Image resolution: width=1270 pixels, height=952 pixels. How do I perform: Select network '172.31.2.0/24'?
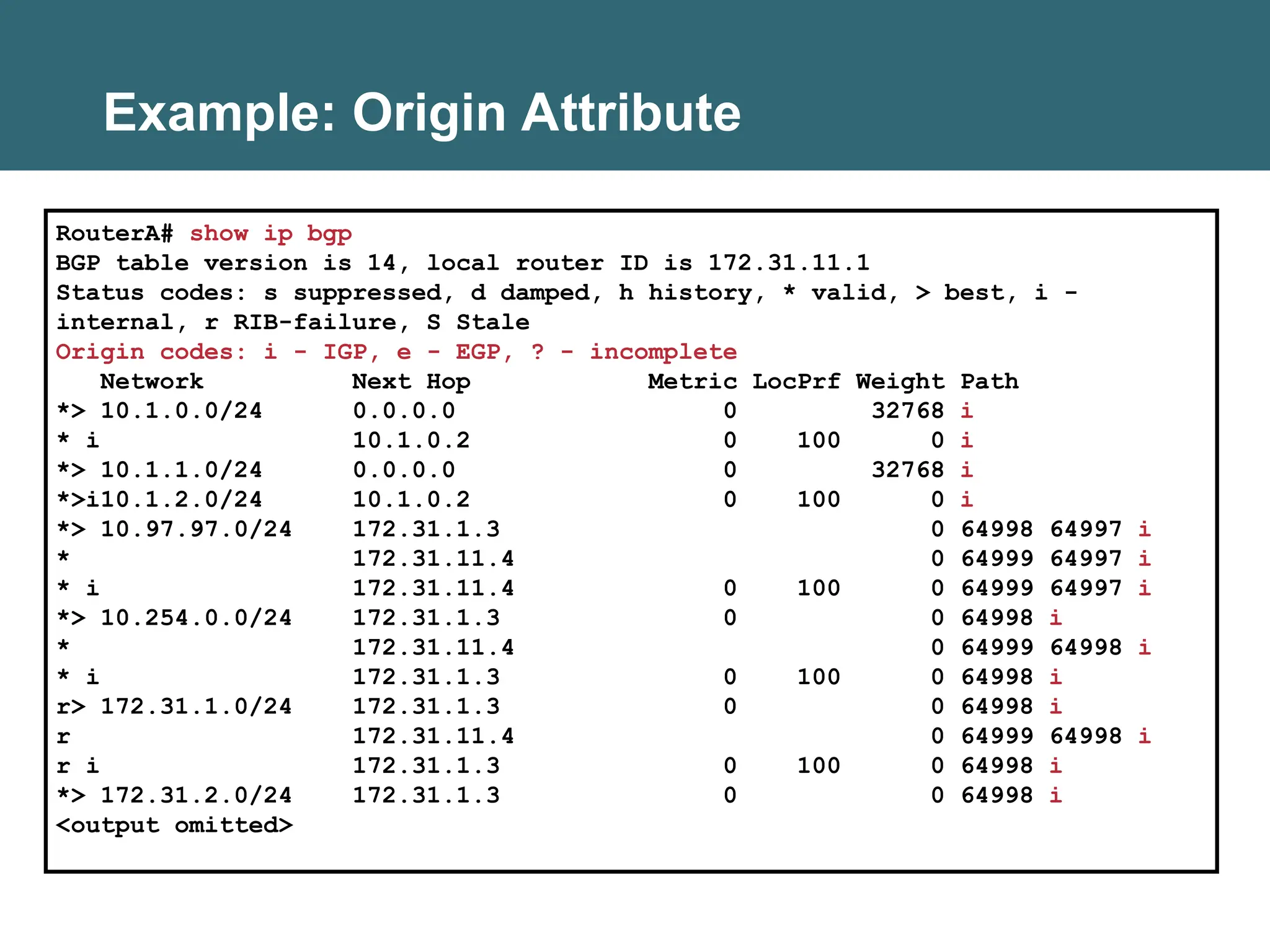[197, 796]
